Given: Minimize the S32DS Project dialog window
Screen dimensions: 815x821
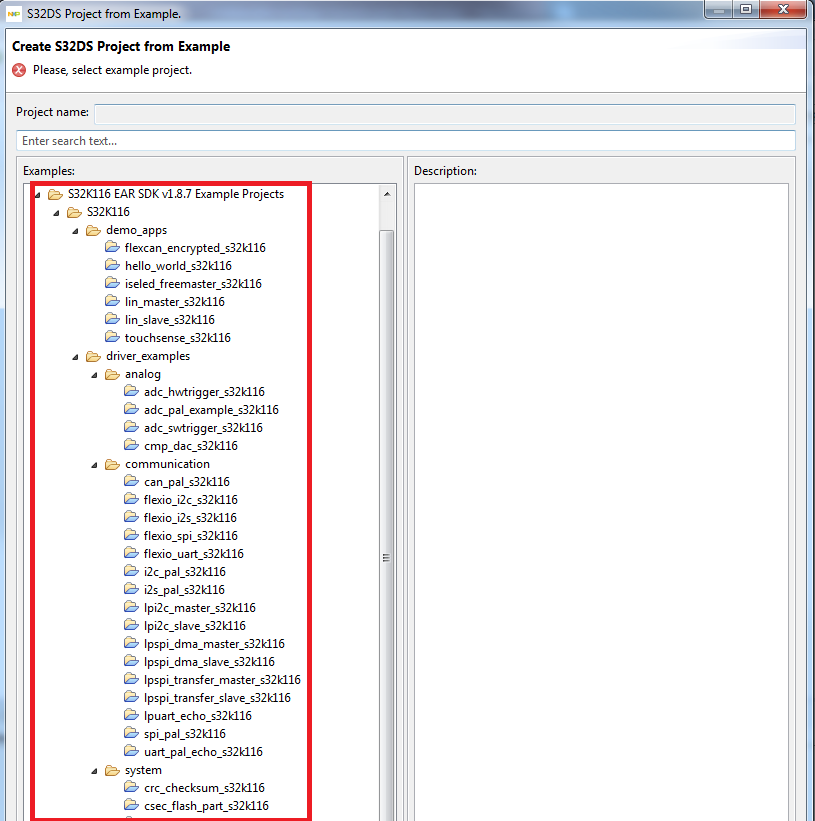Looking at the screenshot, I should pos(719,9).
